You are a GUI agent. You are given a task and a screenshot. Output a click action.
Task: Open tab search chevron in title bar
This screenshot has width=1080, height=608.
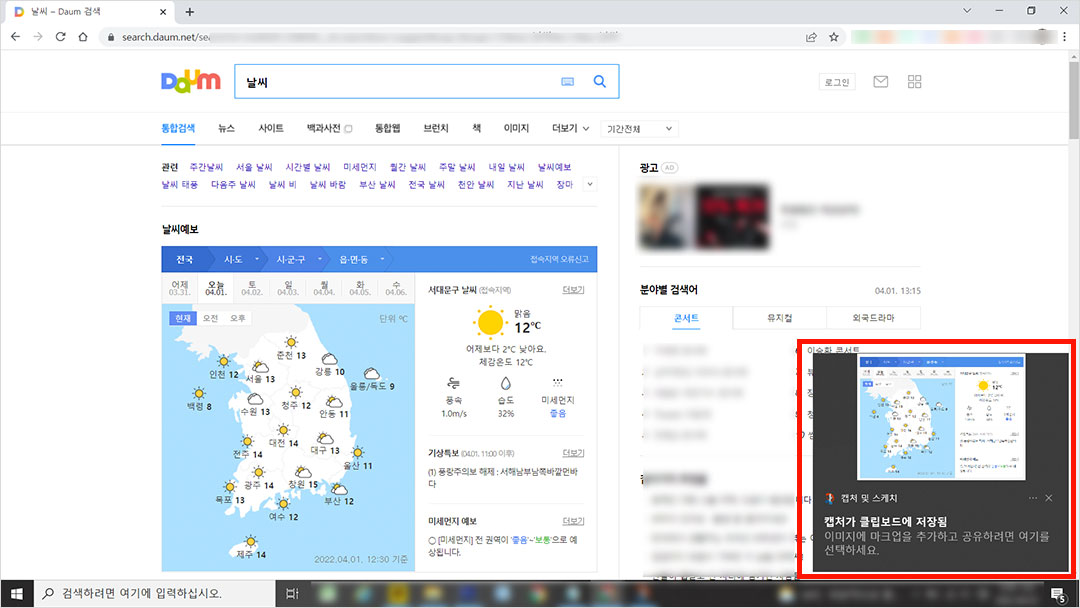click(967, 11)
